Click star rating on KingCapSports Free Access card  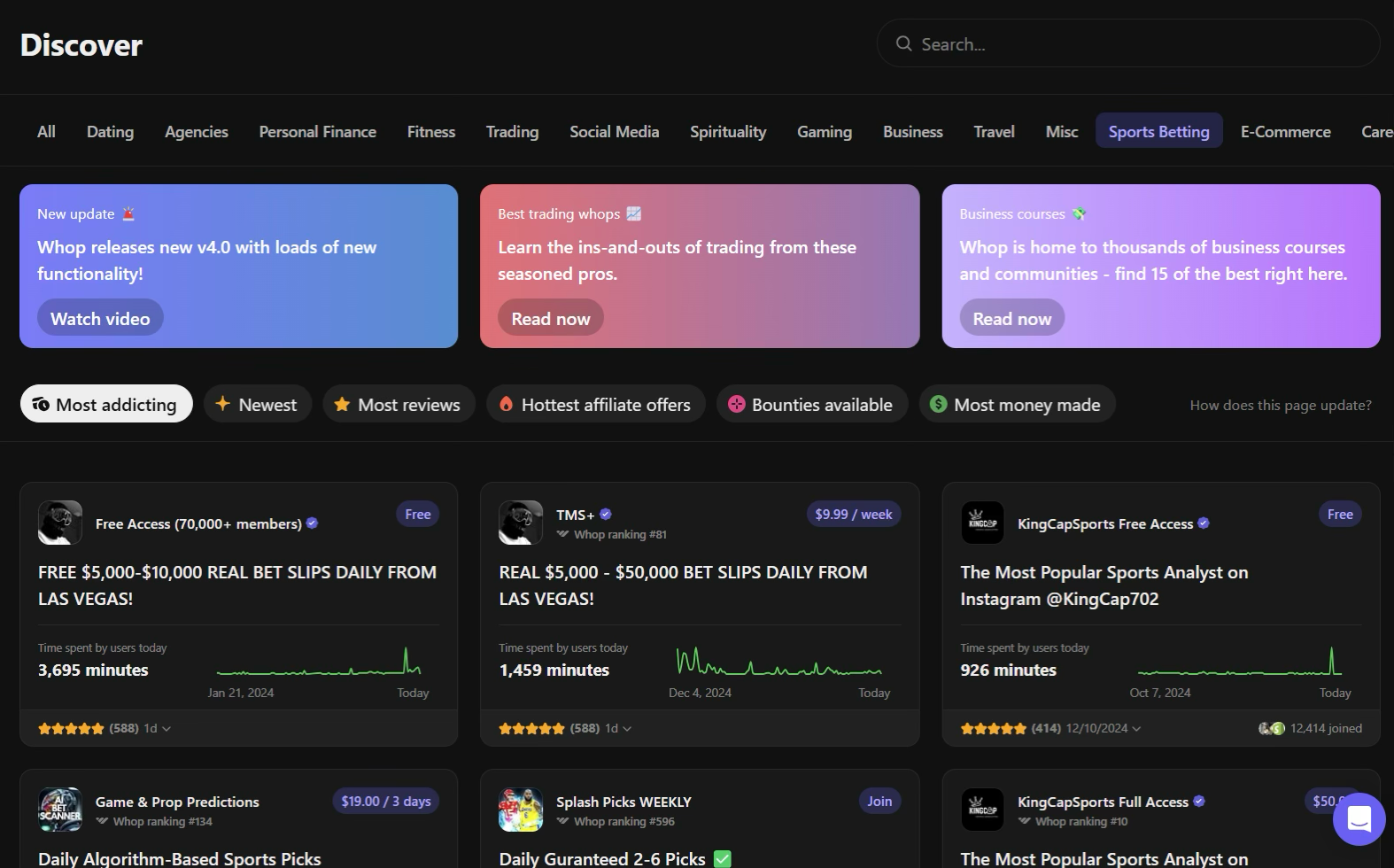tap(994, 728)
